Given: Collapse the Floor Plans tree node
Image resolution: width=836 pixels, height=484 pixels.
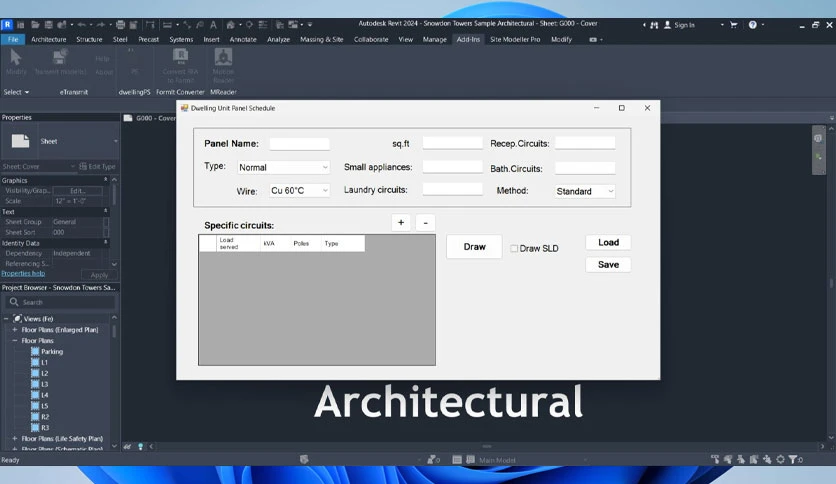Looking at the screenshot, I should coord(14,341).
